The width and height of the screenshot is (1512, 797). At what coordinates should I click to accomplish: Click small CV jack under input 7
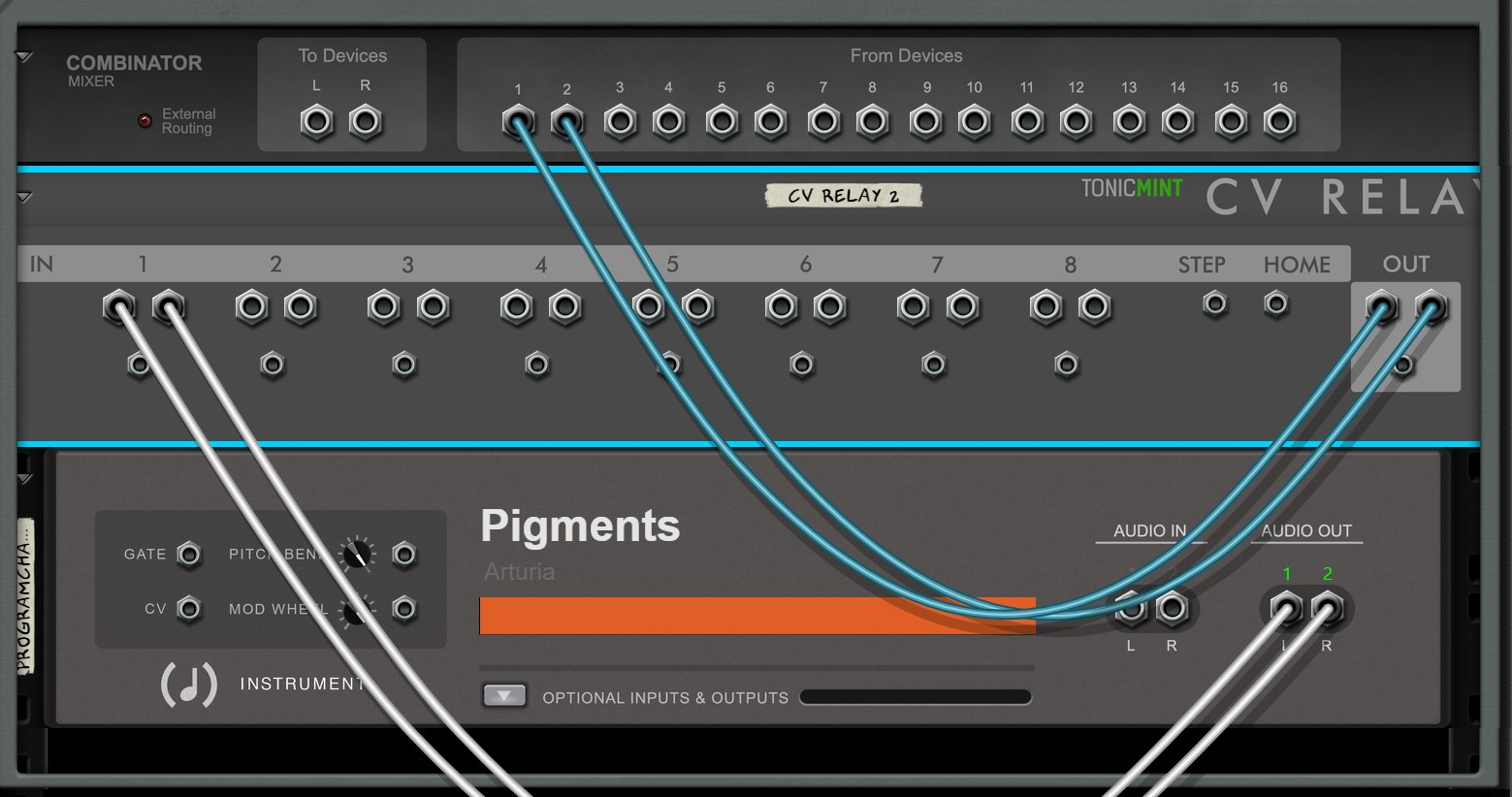[x=934, y=365]
